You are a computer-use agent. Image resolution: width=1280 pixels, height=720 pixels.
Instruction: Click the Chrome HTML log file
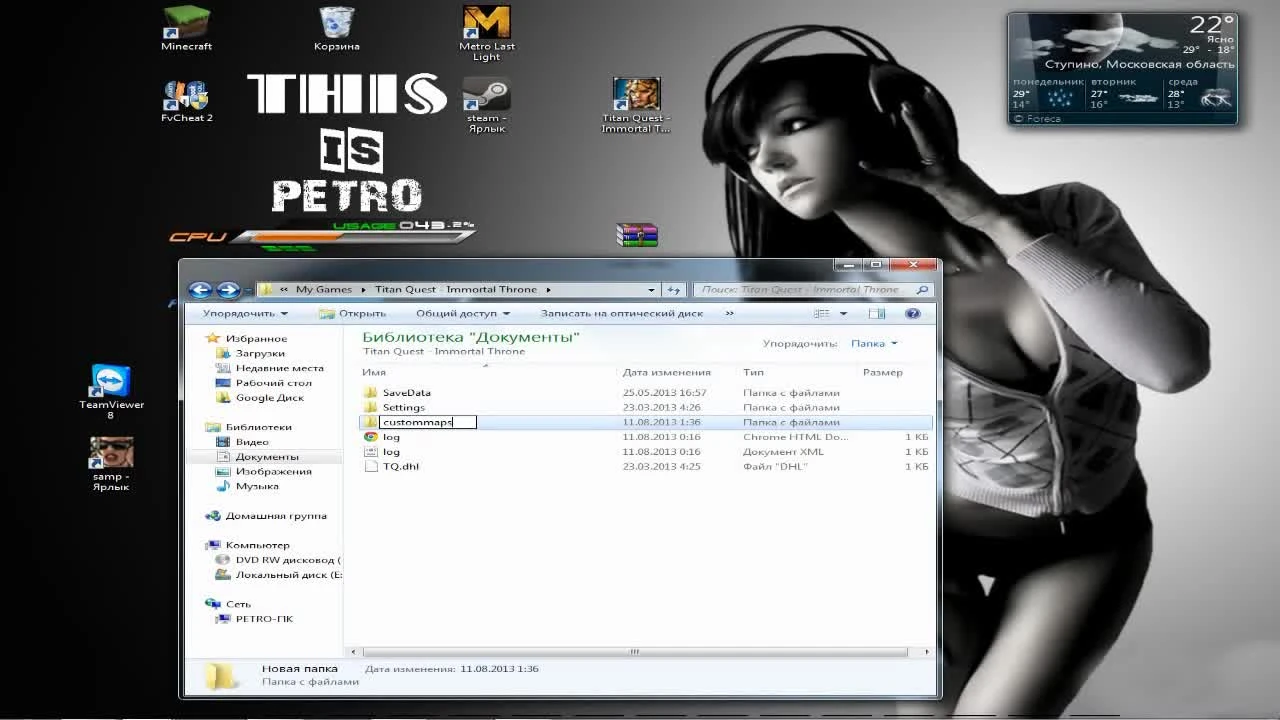tap(391, 437)
